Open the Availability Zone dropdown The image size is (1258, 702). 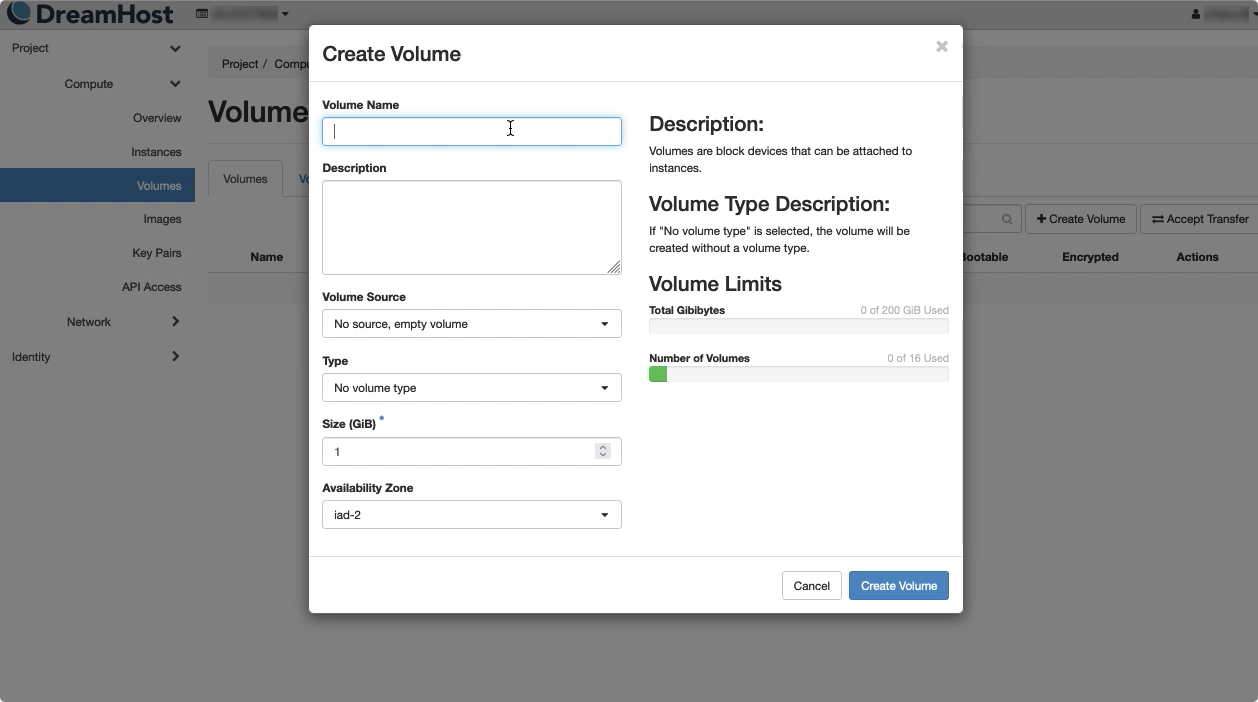471,515
